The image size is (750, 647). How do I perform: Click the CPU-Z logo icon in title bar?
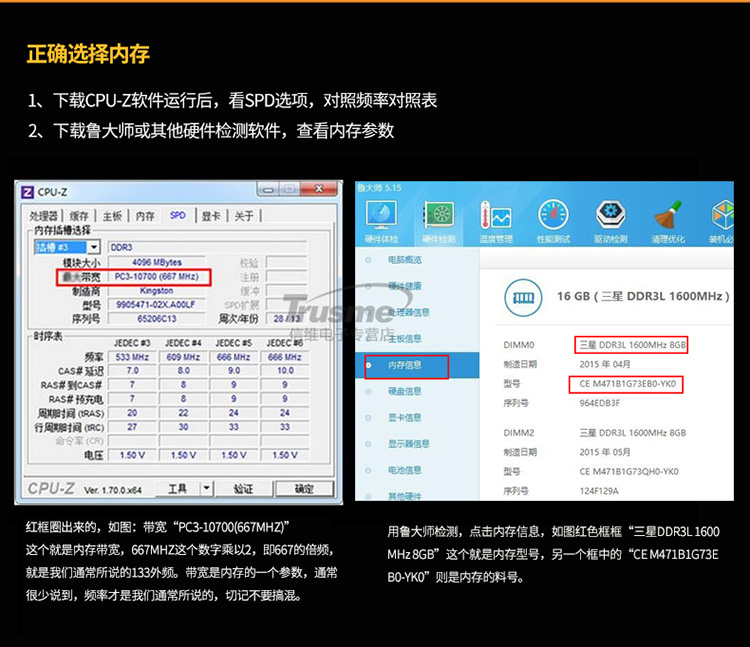28,192
